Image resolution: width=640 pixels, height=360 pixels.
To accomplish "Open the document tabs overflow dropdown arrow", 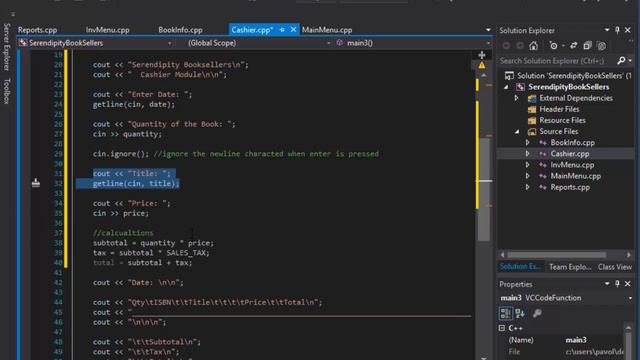I will coord(488,30).
